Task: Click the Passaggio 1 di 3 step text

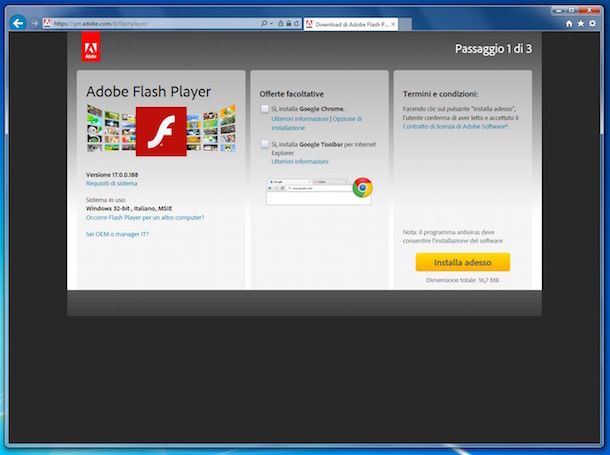Action: point(493,49)
